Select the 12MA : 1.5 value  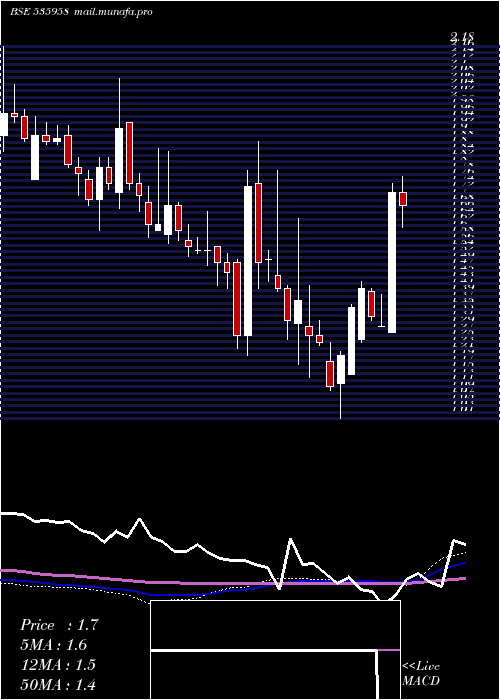58,665
